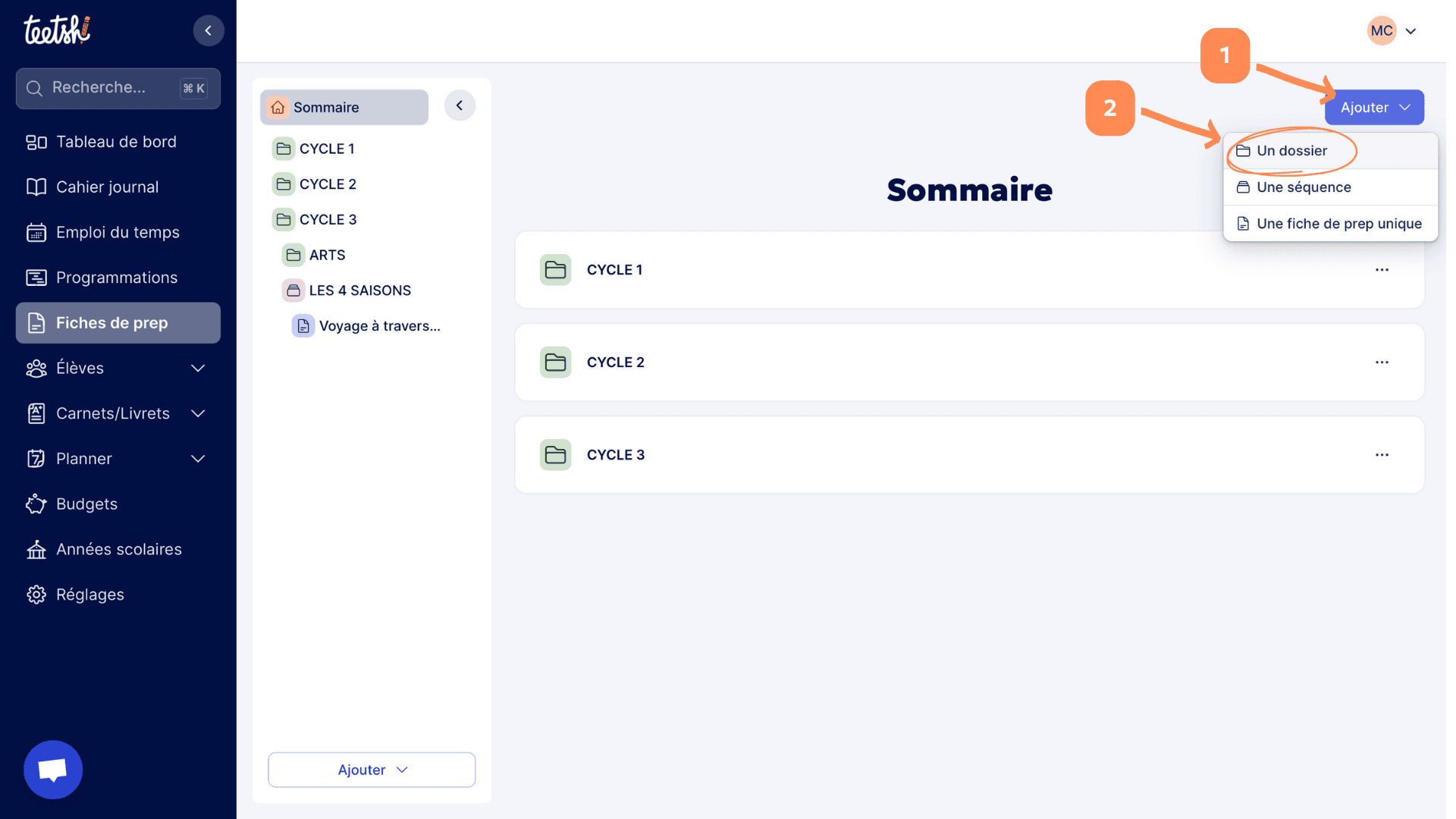Expand the Planner submenu chevron

pos(198,459)
